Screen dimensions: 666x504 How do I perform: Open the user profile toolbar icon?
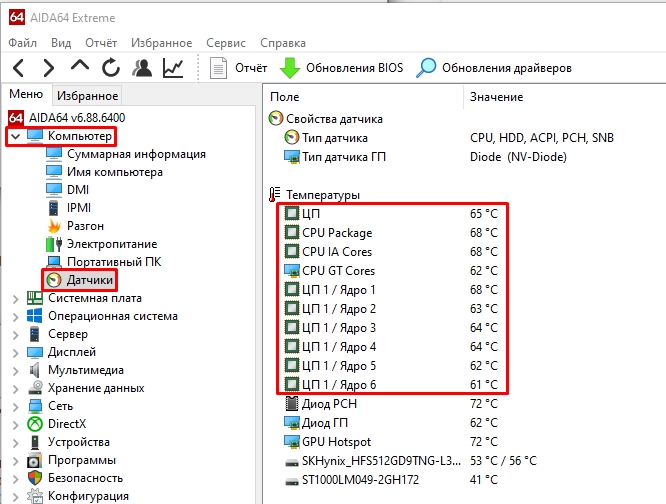click(142, 68)
